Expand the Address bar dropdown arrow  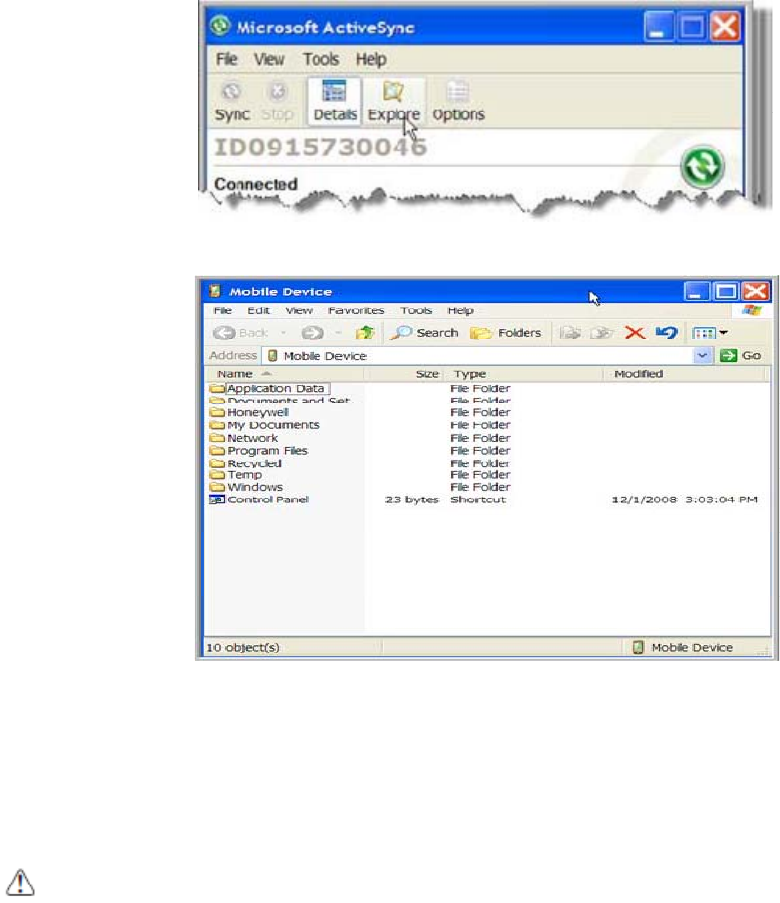[702, 356]
